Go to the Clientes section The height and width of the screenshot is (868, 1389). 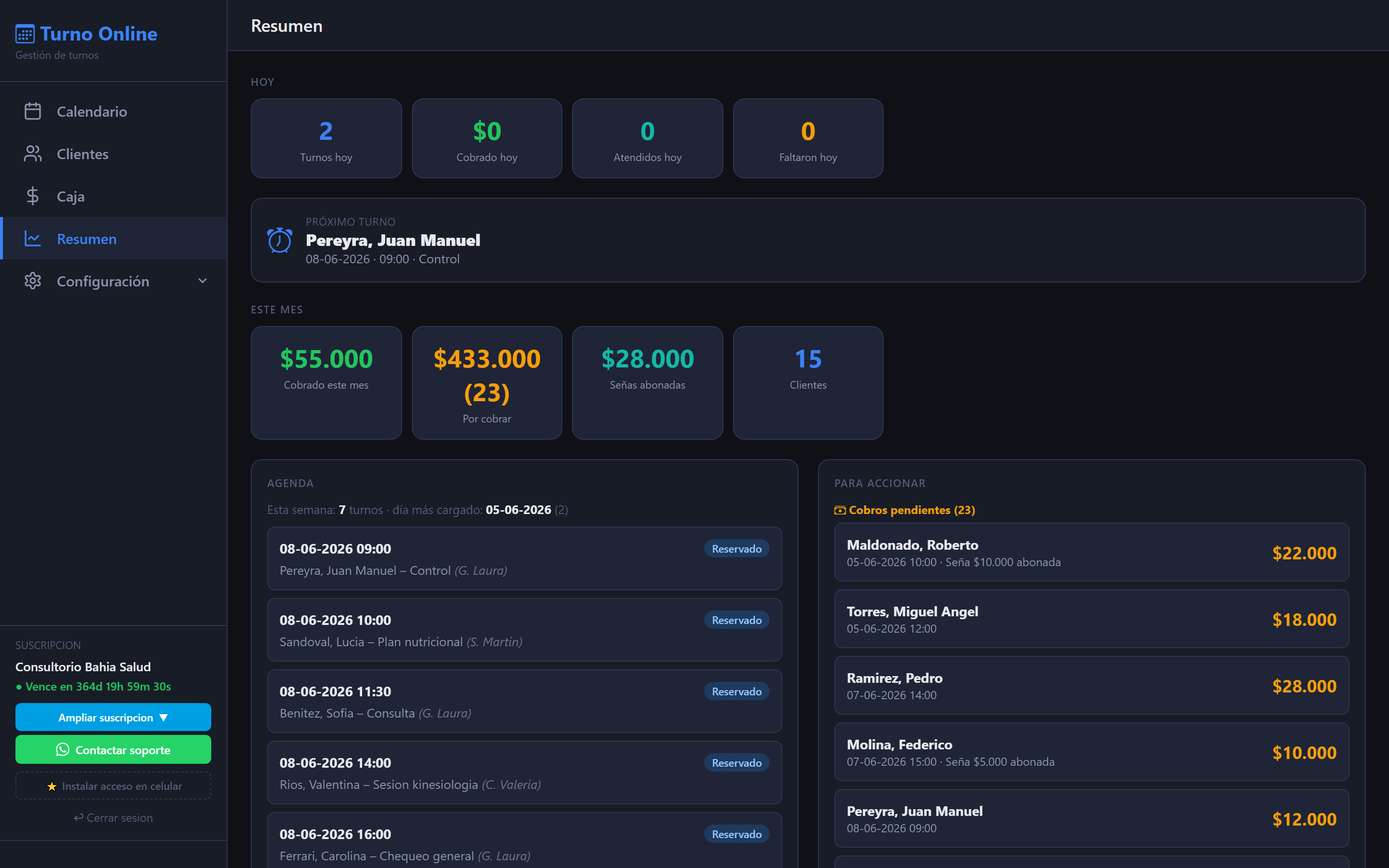click(114, 154)
